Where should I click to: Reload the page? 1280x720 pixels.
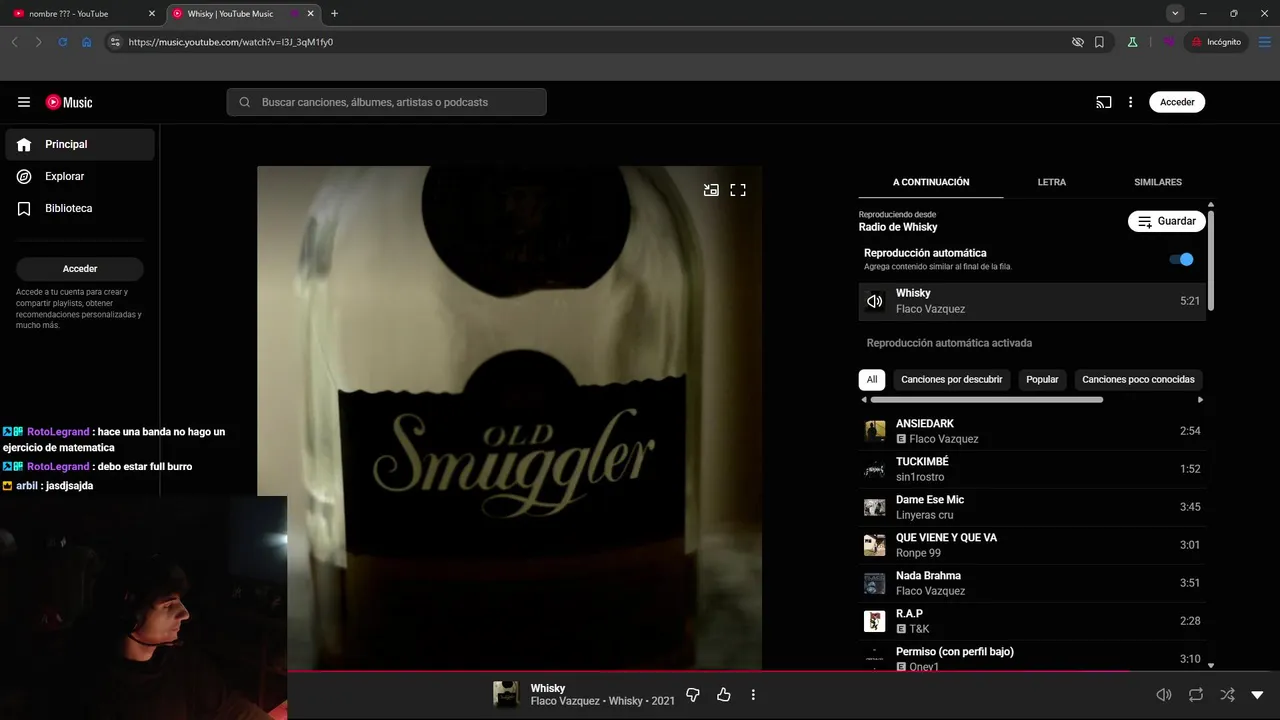click(x=62, y=42)
